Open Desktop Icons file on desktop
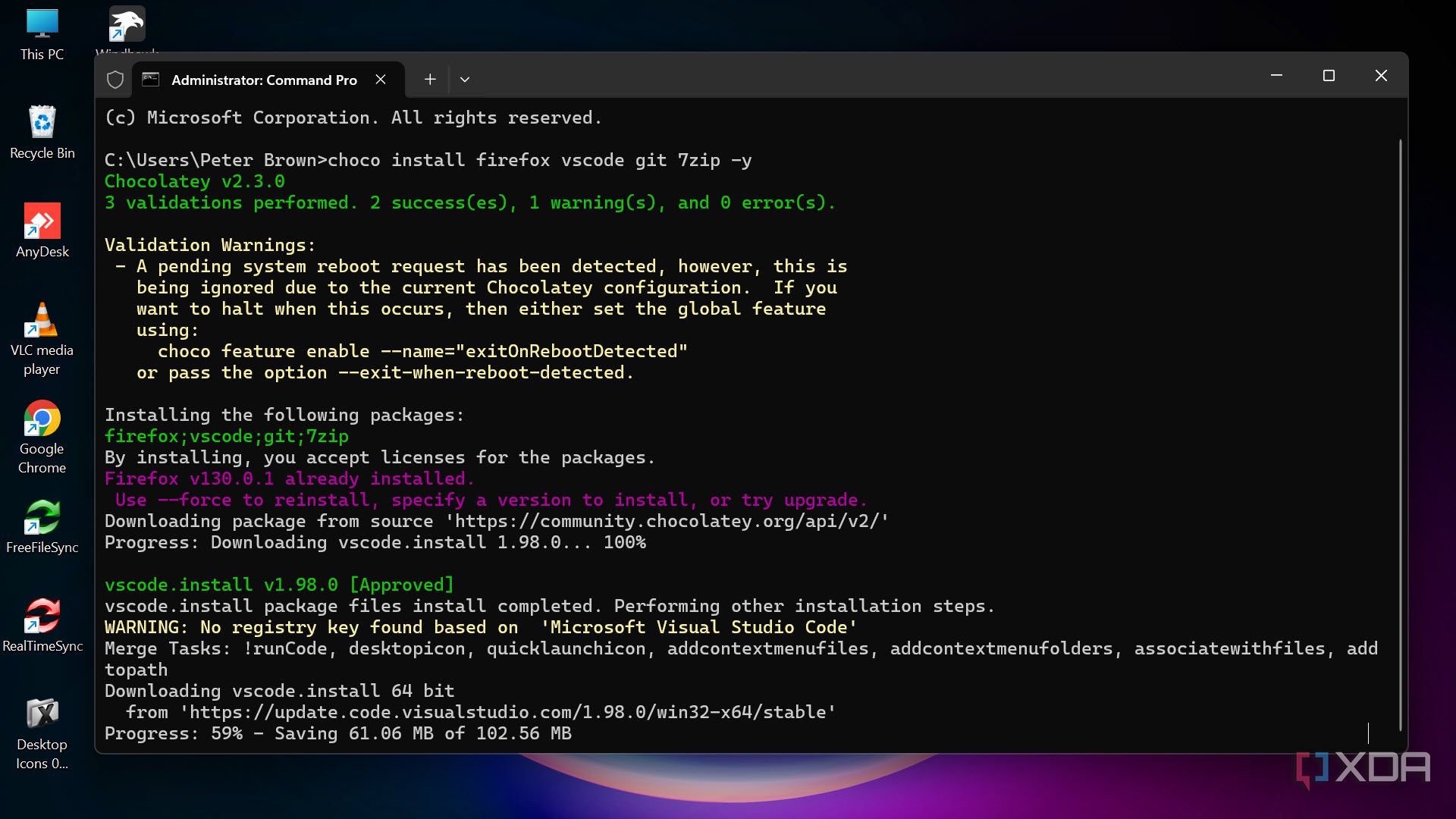Screen dimensions: 1456x819 click(x=42, y=733)
